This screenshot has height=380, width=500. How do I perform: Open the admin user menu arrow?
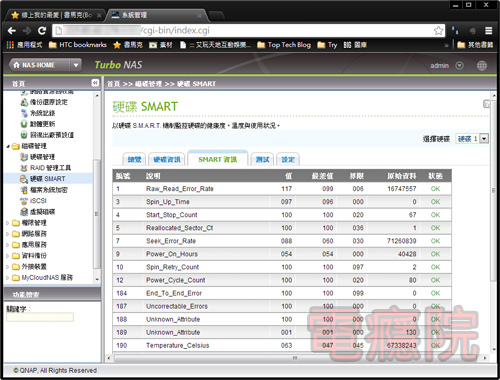click(459, 65)
